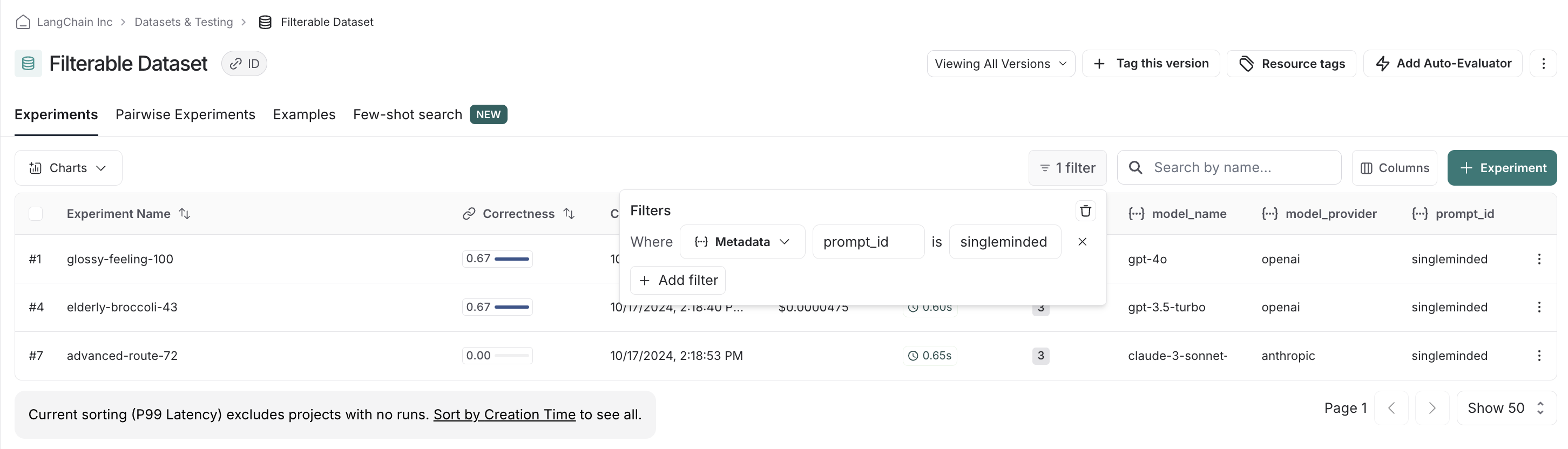This screenshot has height=449, width=1568.
Task: Open the Examples tab
Action: point(304,114)
